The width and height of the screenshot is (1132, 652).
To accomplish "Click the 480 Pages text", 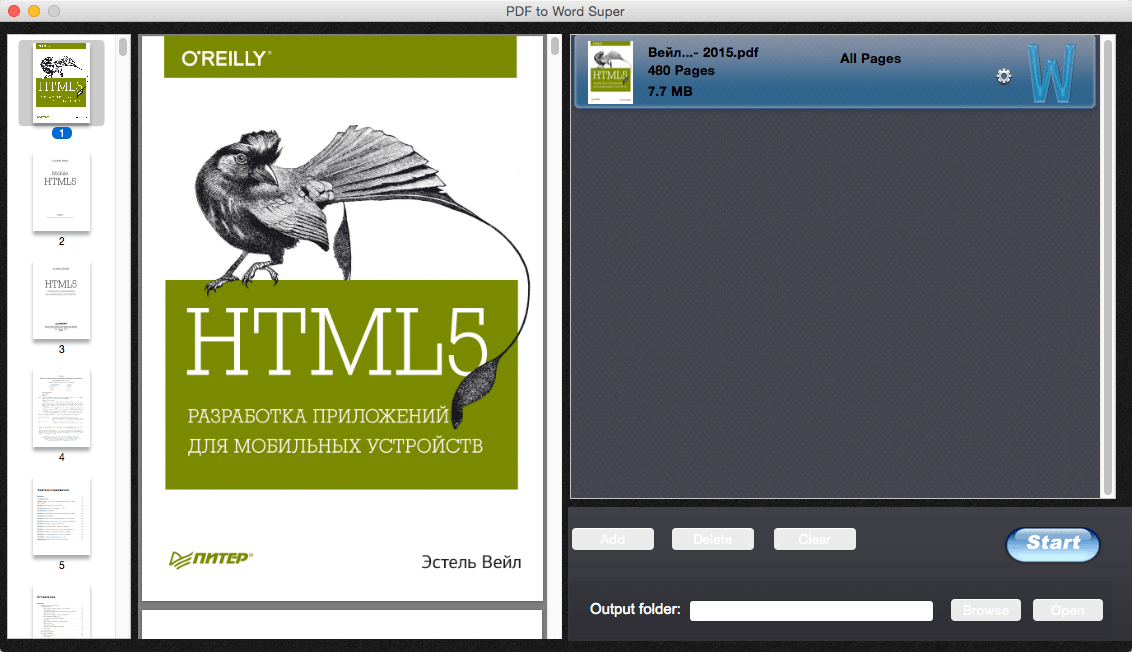I will tap(681, 71).
